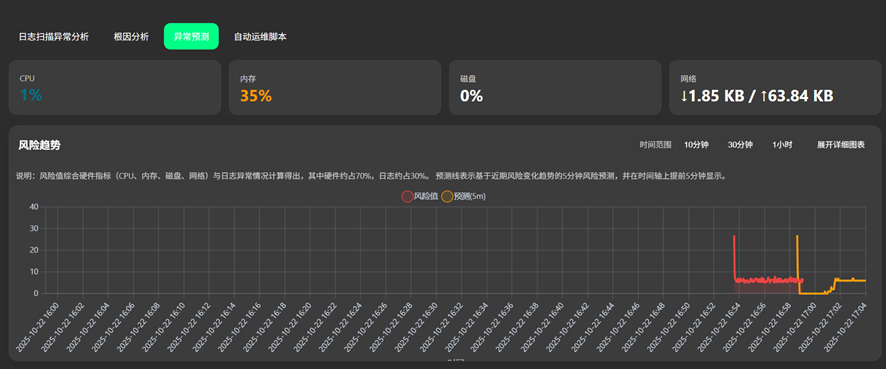Viewport: 886px width, 369px height.
Task: Click the orange 预测(5m) legend circle
Action: (x=447, y=197)
